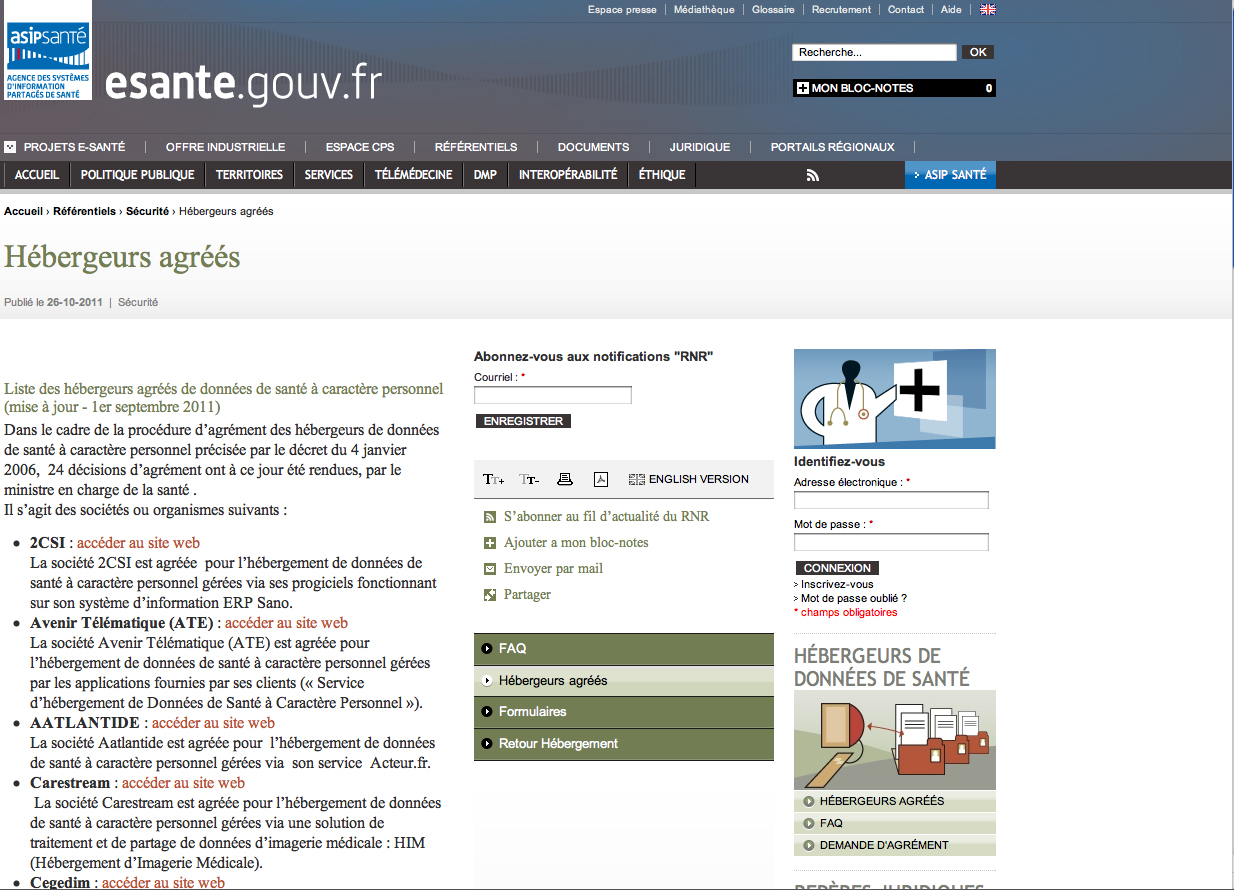Open 'Mot de passe oublié ?' link
The image size is (1234, 890).
(853, 598)
